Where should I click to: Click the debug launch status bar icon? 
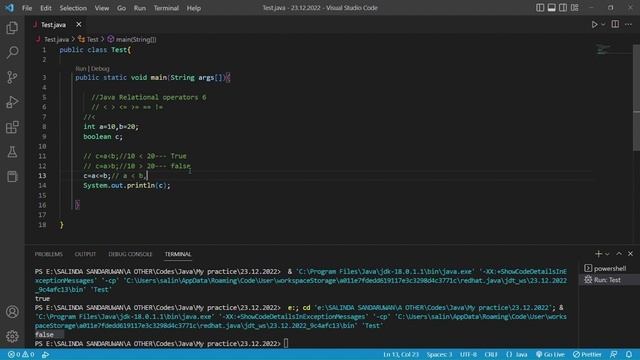tap(45, 354)
